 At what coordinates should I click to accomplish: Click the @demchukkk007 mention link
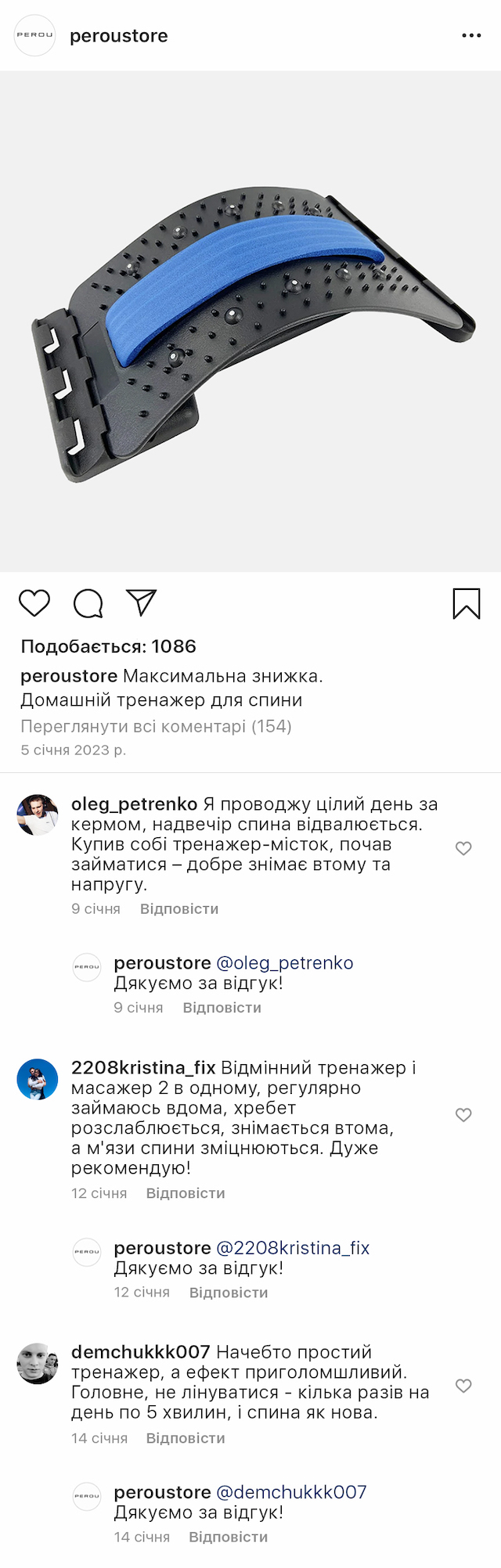click(x=291, y=1492)
